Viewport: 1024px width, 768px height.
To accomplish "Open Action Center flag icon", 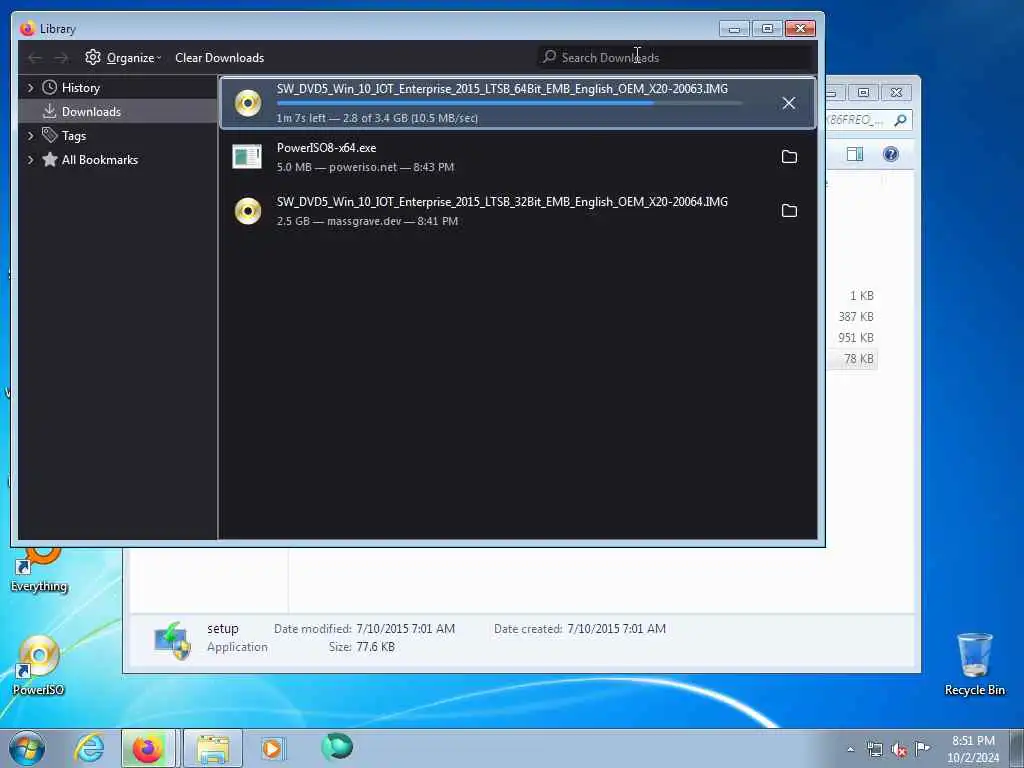I will click(x=922, y=748).
